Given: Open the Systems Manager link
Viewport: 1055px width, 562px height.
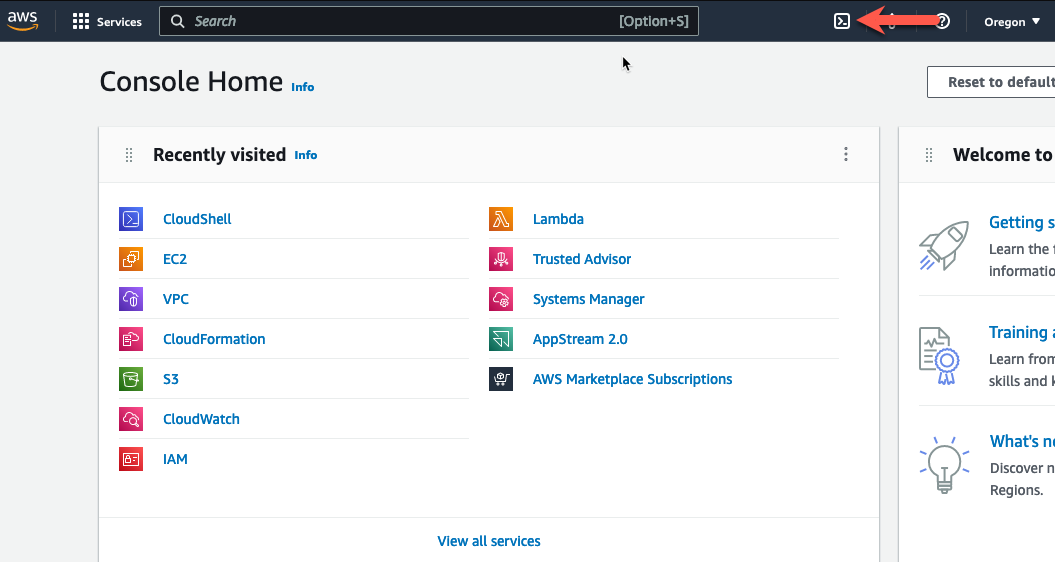Looking at the screenshot, I should [x=589, y=299].
